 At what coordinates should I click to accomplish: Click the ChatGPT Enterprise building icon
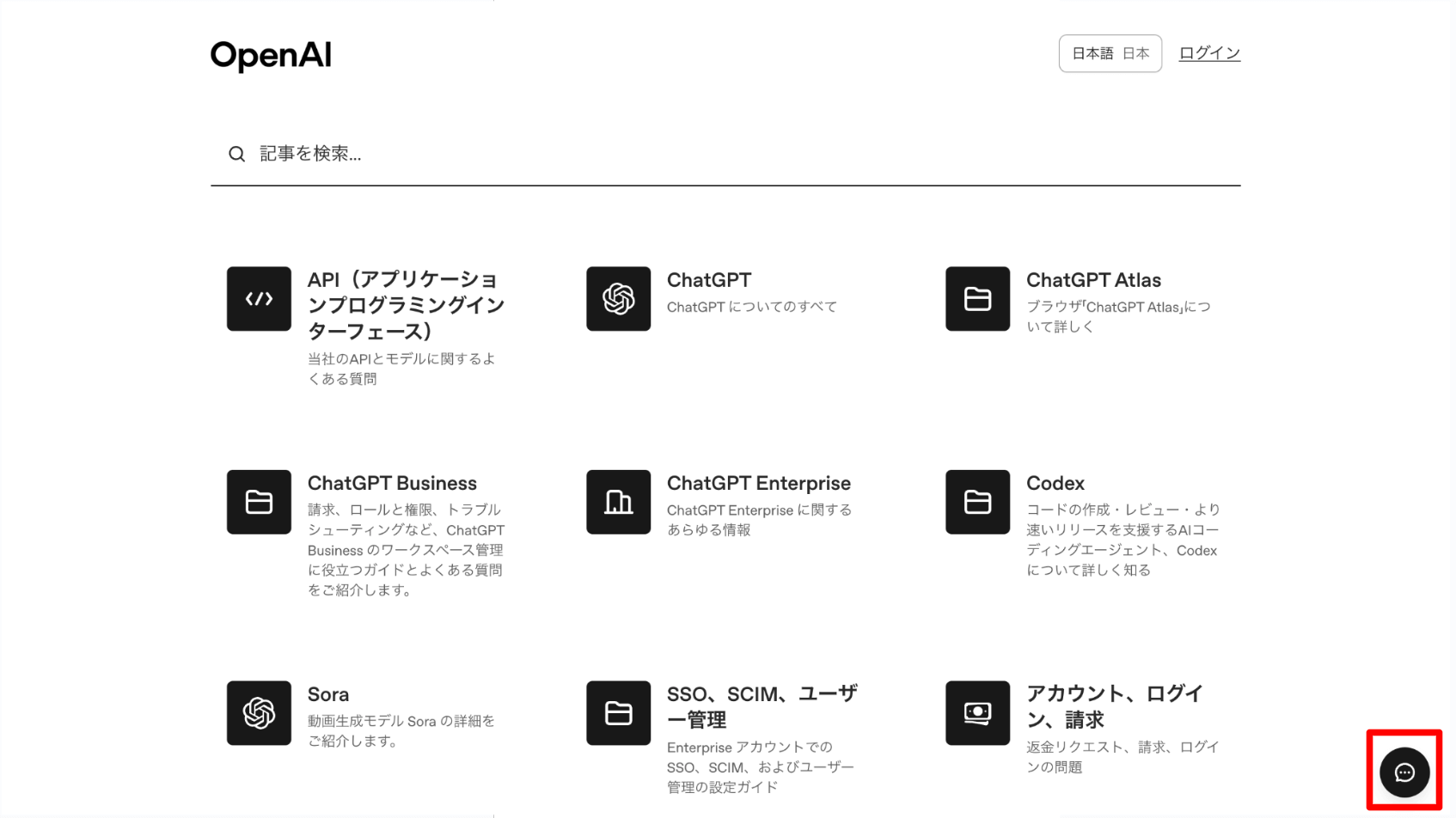tap(618, 502)
